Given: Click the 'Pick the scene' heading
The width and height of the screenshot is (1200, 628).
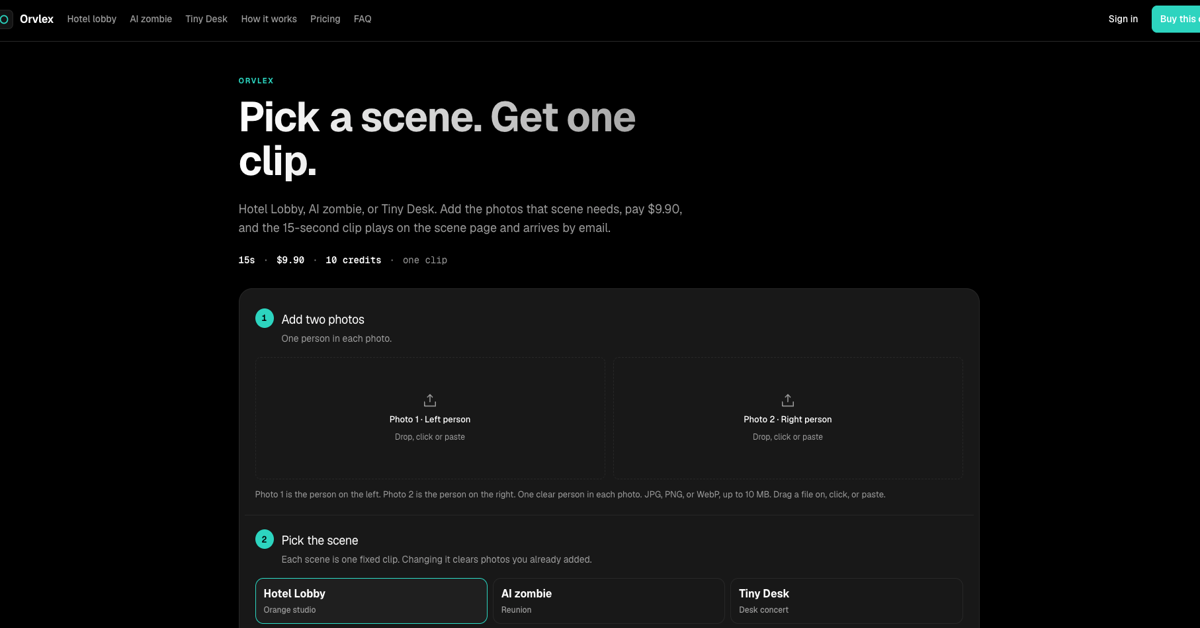Looking at the screenshot, I should click(x=320, y=540).
